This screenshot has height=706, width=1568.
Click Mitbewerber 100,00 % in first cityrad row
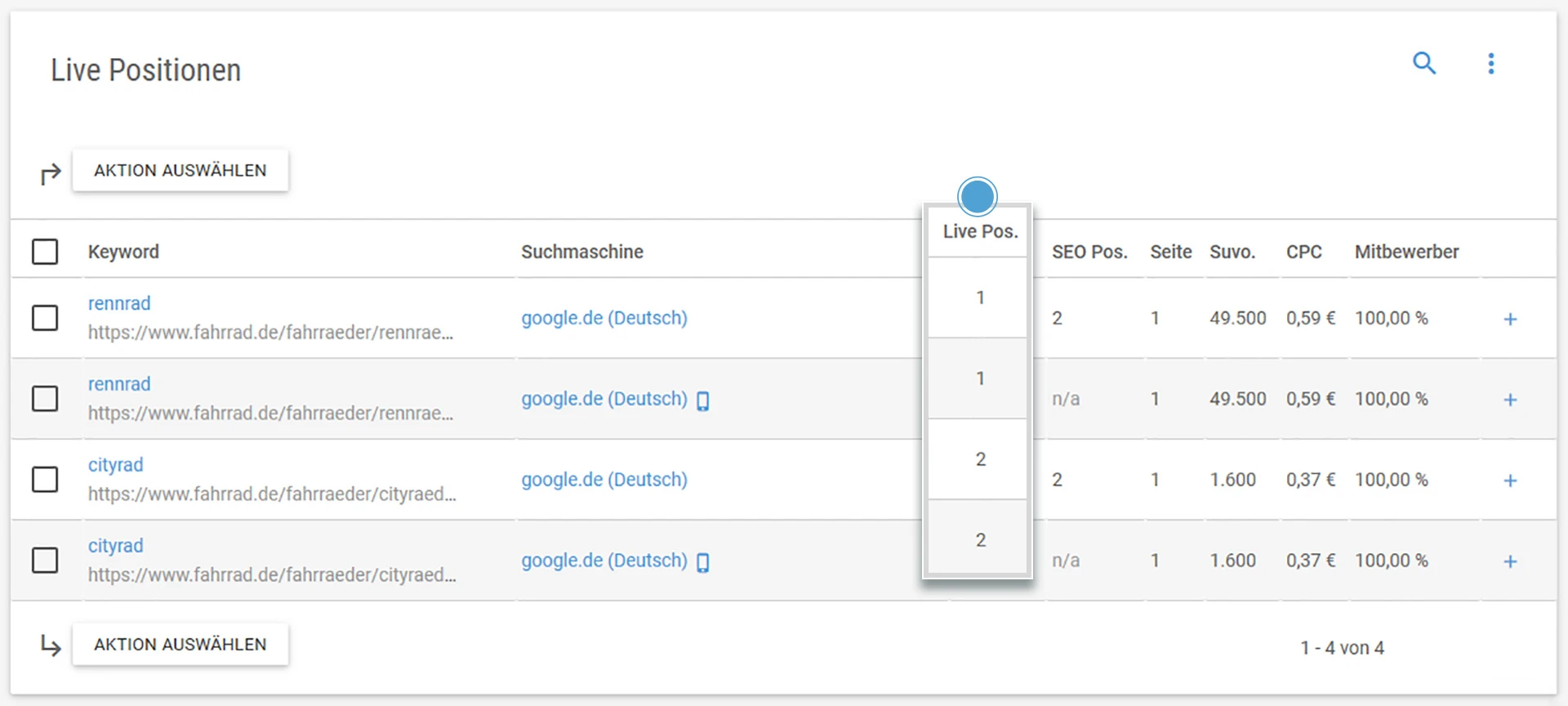[x=1392, y=480]
